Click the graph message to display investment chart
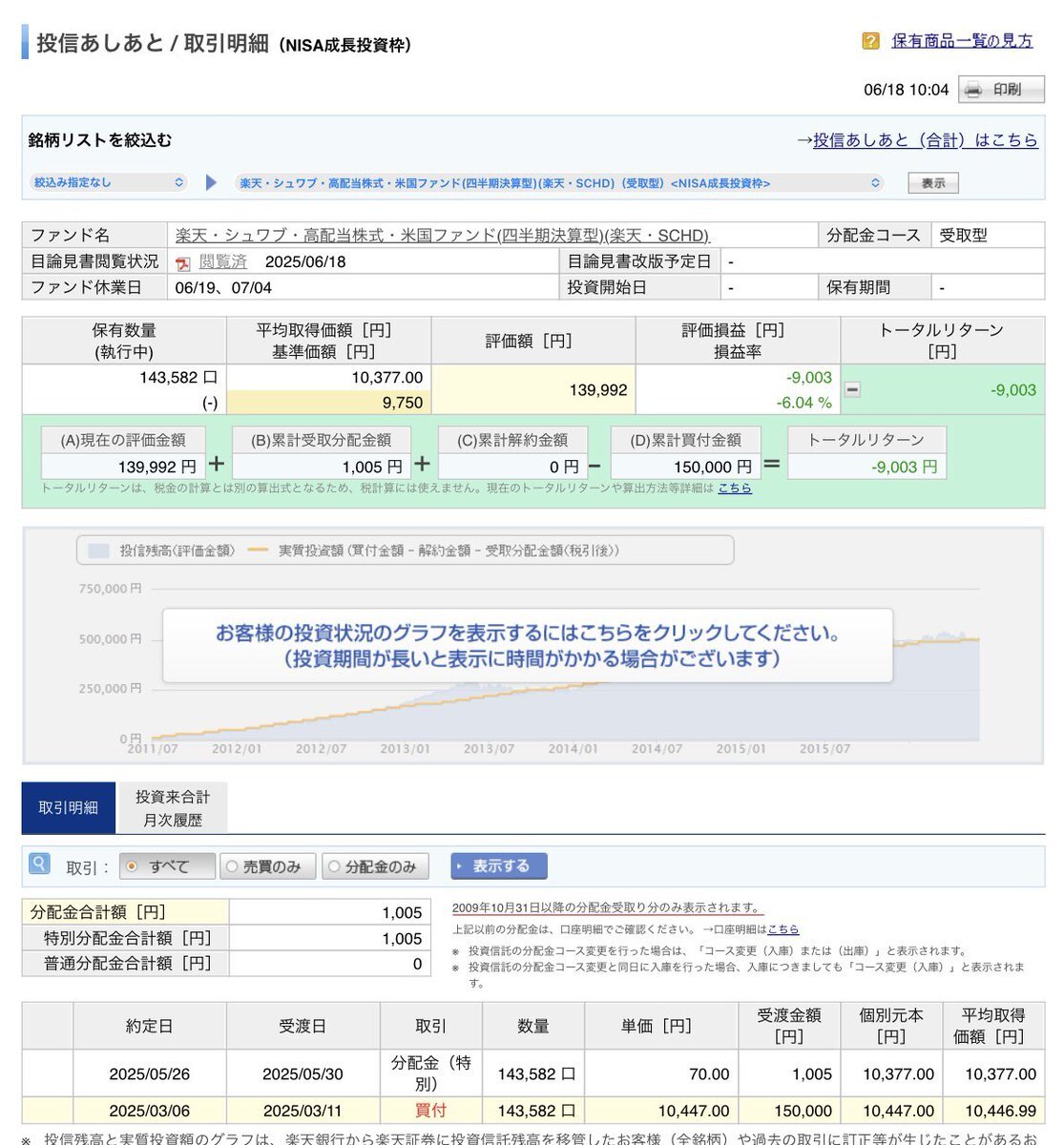The width and height of the screenshot is (1064, 1145). tap(528, 646)
